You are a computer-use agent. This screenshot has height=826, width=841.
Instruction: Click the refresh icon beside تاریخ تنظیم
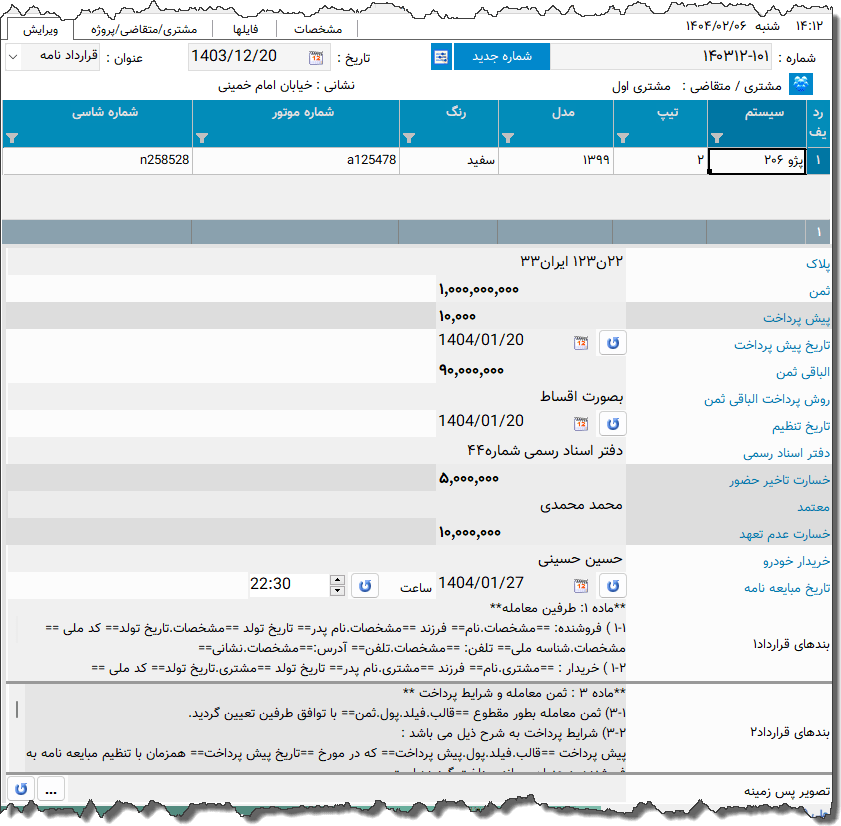point(612,423)
